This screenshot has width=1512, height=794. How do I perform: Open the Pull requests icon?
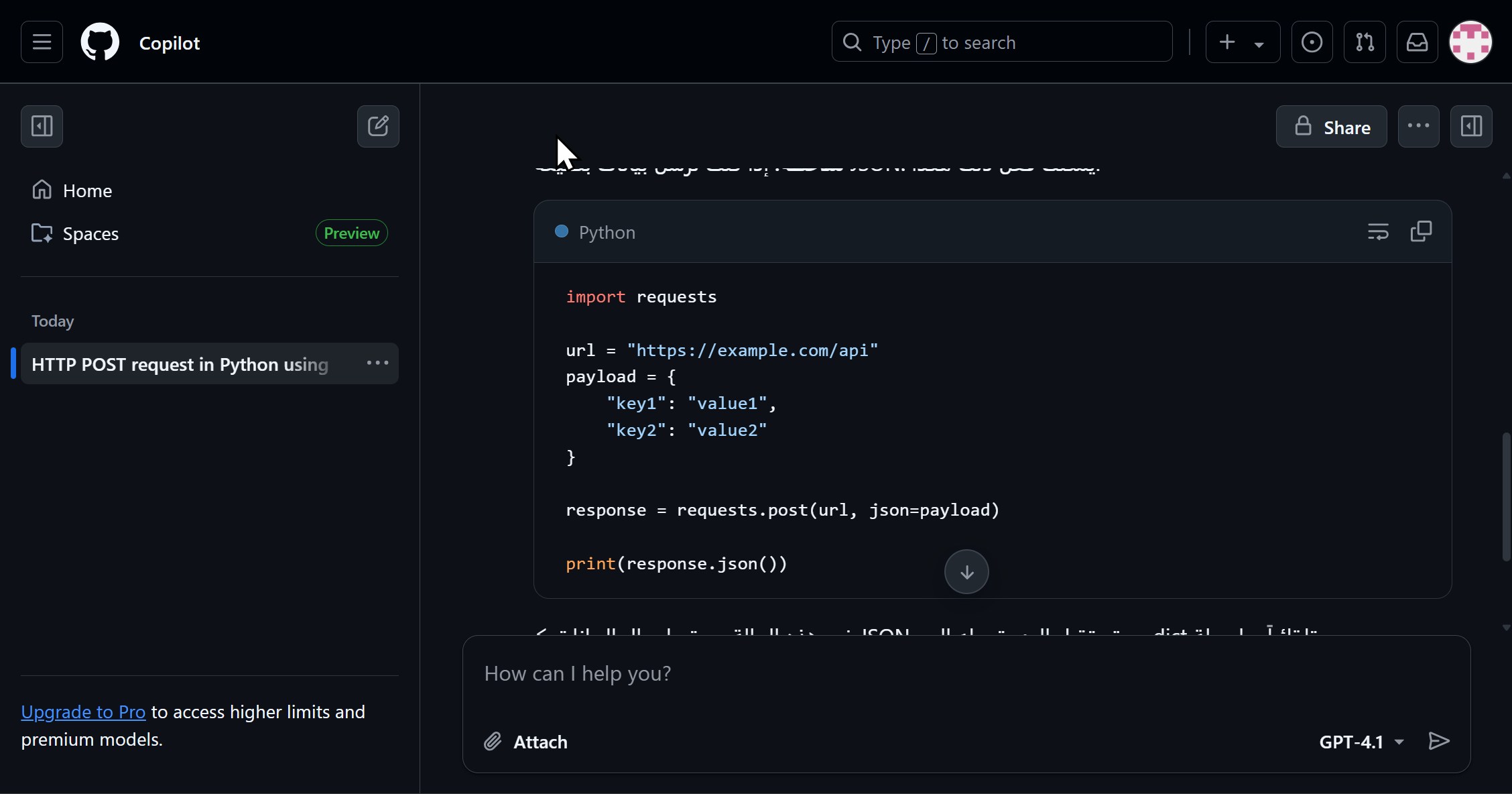tap(1365, 42)
